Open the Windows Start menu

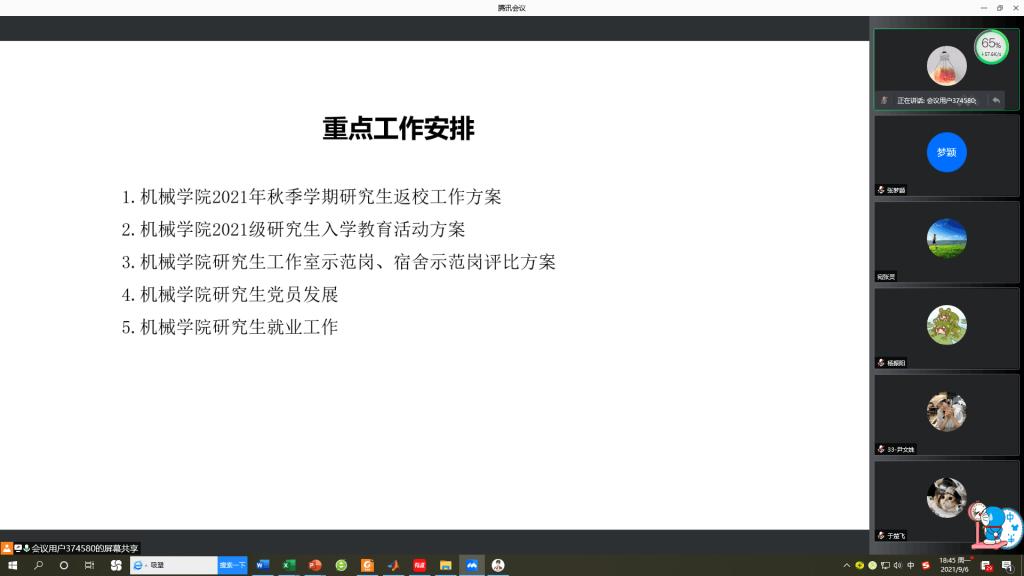point(13,566)
